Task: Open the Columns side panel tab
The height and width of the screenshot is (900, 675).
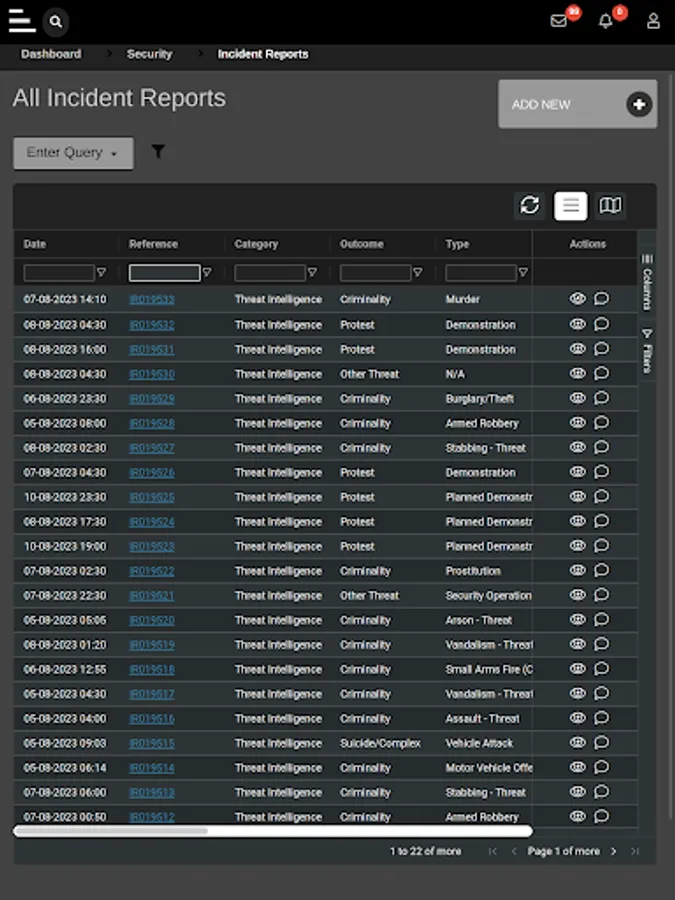Action: (647, 283)
